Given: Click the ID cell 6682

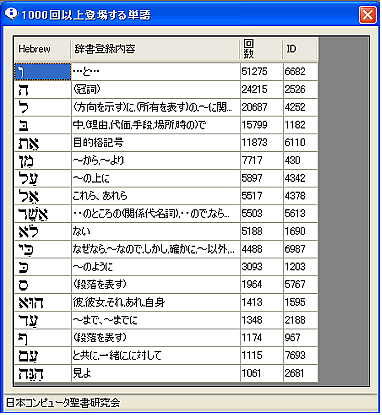Looking at the screenshot, I should coord(301,72).
